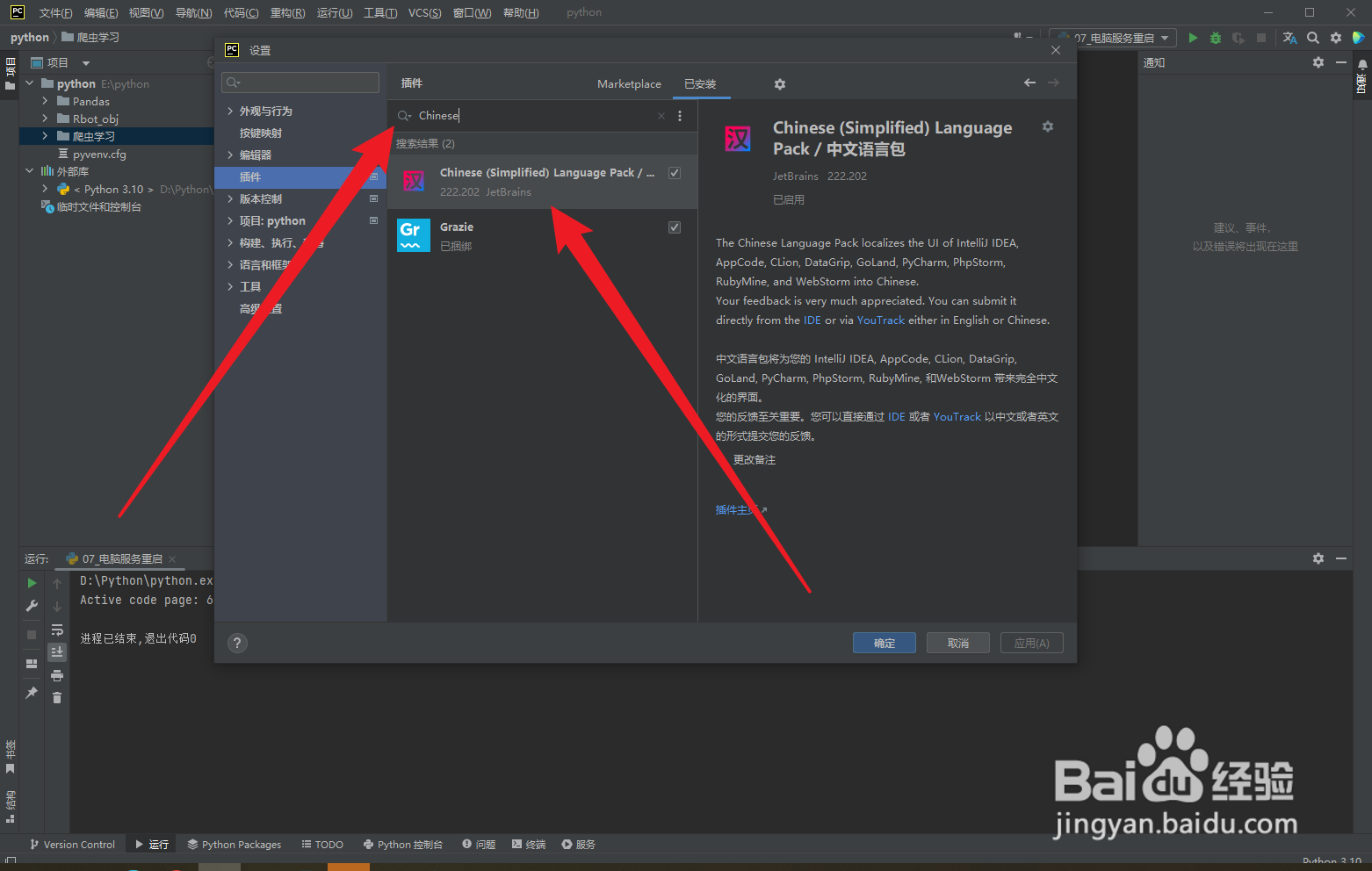
Task: Select pyvenv.cfg in the project tree
Action: 99,154
